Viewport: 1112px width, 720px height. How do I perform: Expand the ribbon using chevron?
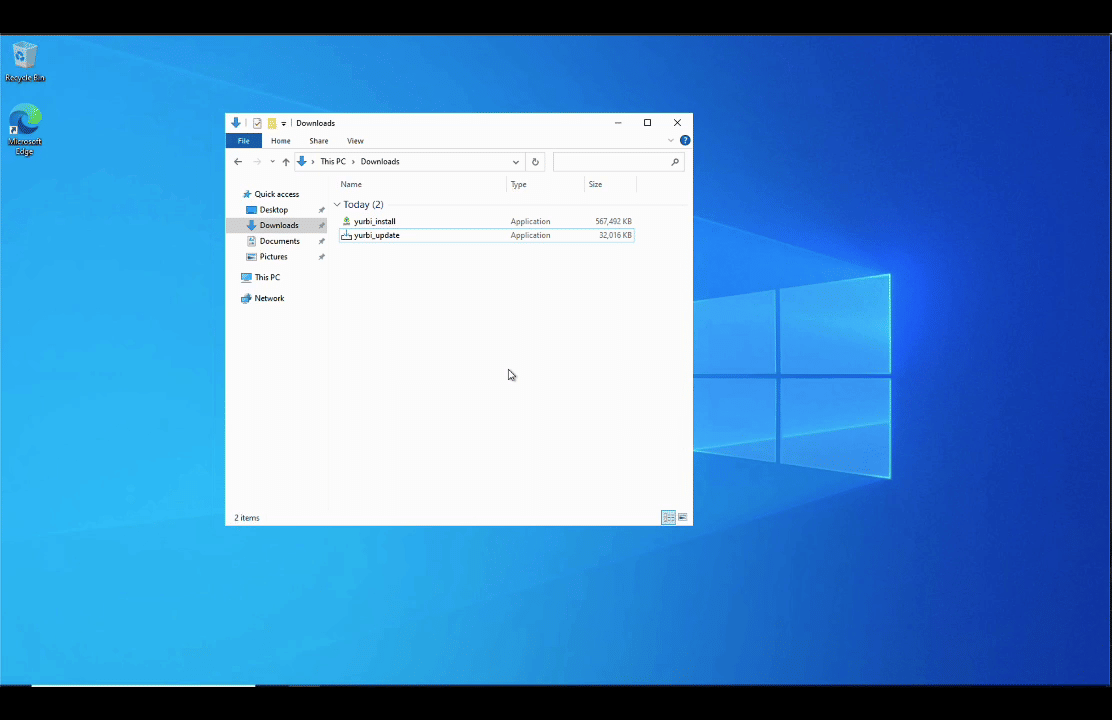pos(671,141)
